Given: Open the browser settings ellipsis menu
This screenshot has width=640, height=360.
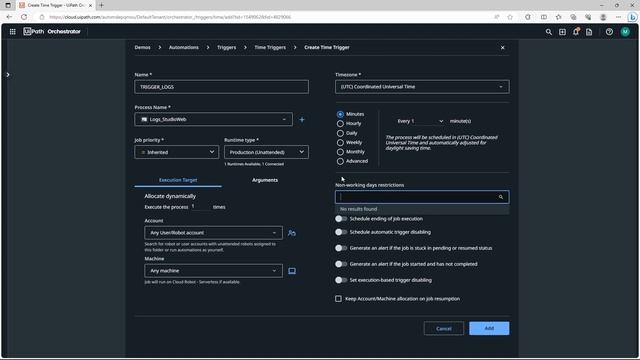Looking at the screenshot, I should [x=618, y=17].
